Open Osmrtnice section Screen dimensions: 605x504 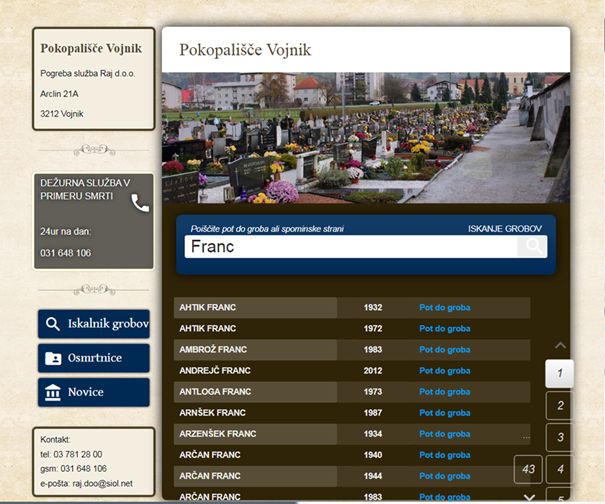click(x=94, y=358)
